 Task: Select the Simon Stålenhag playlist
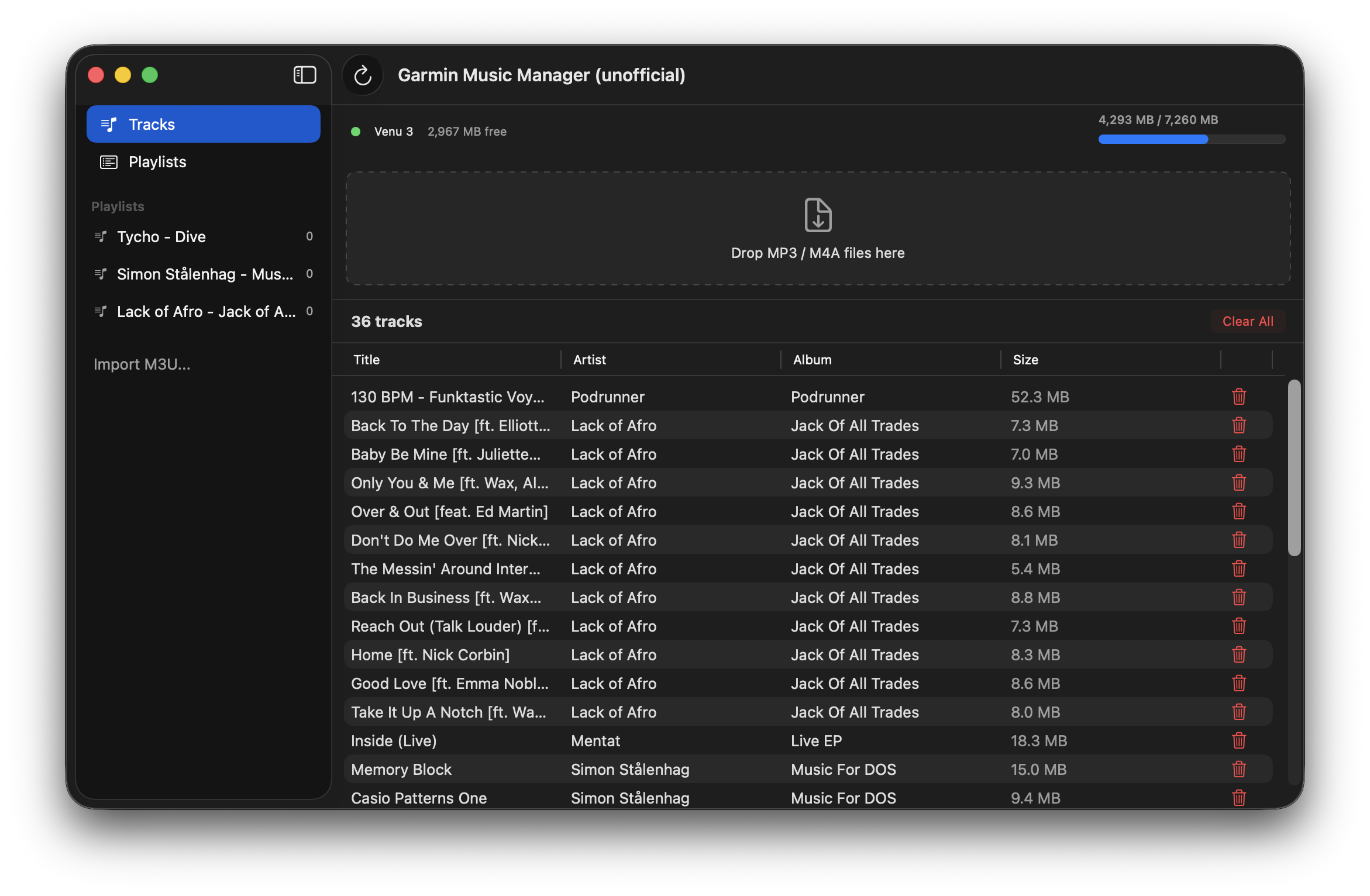[203, 274]
